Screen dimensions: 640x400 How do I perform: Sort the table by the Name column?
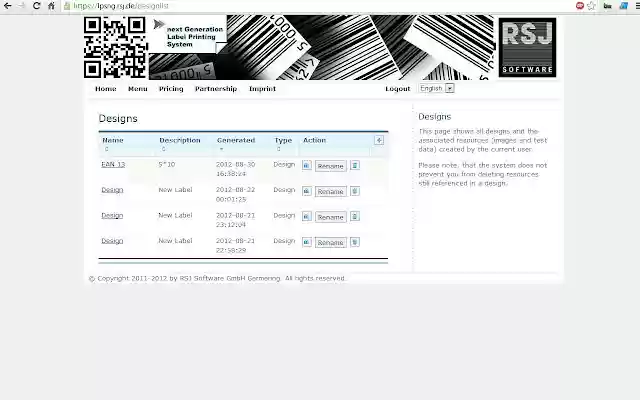point(113,140)
